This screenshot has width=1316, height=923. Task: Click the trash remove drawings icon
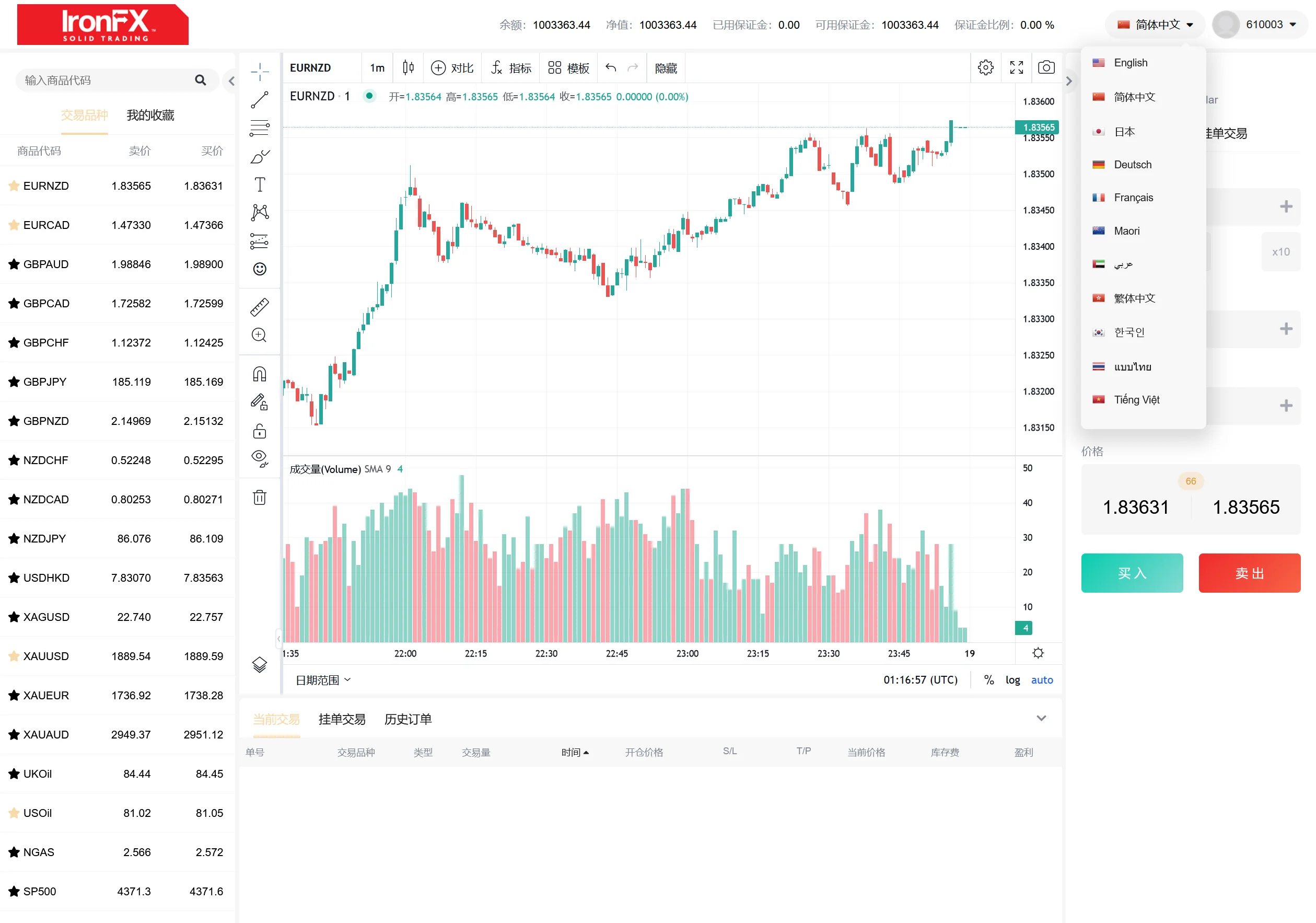click(x=260, y=497)
